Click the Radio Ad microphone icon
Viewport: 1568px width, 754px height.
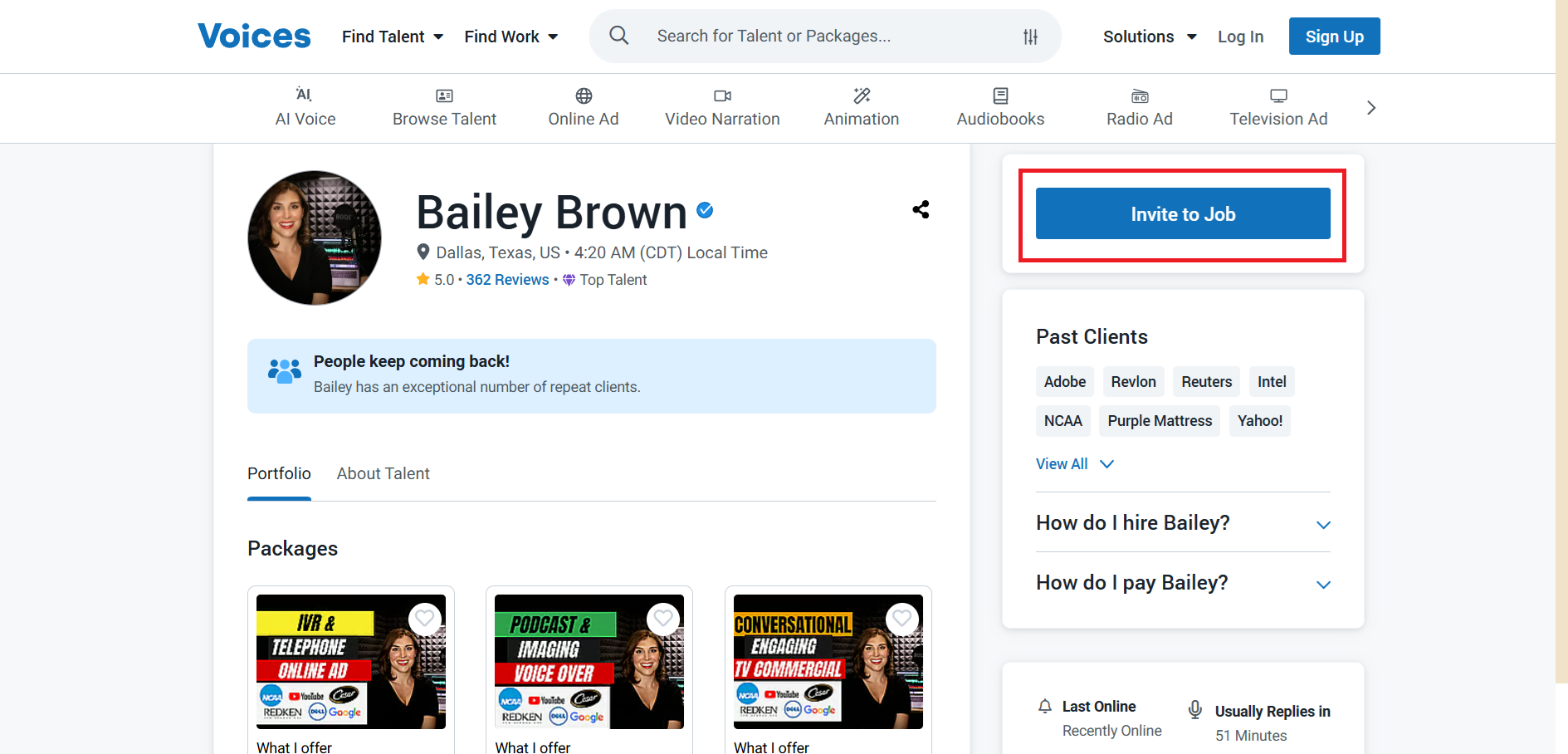click(x=1139, y=95)
